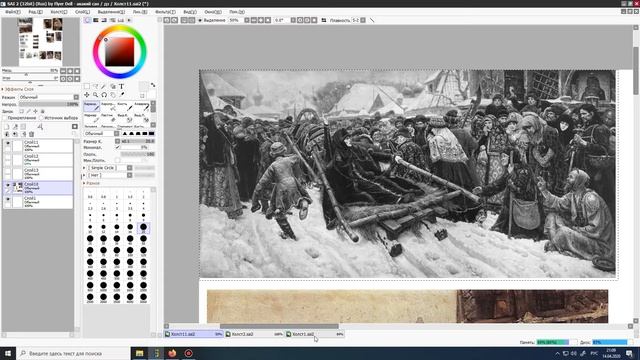Select the Hand pan tool
Image resolution: width=640 pixels, height=360 pixels.
113,95
